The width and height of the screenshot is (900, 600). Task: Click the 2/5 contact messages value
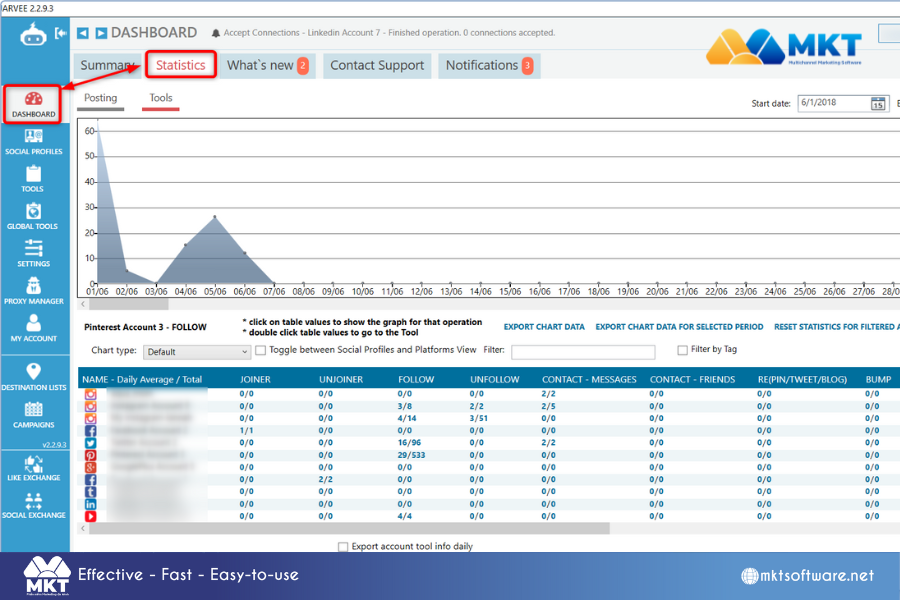coord(548,406)
